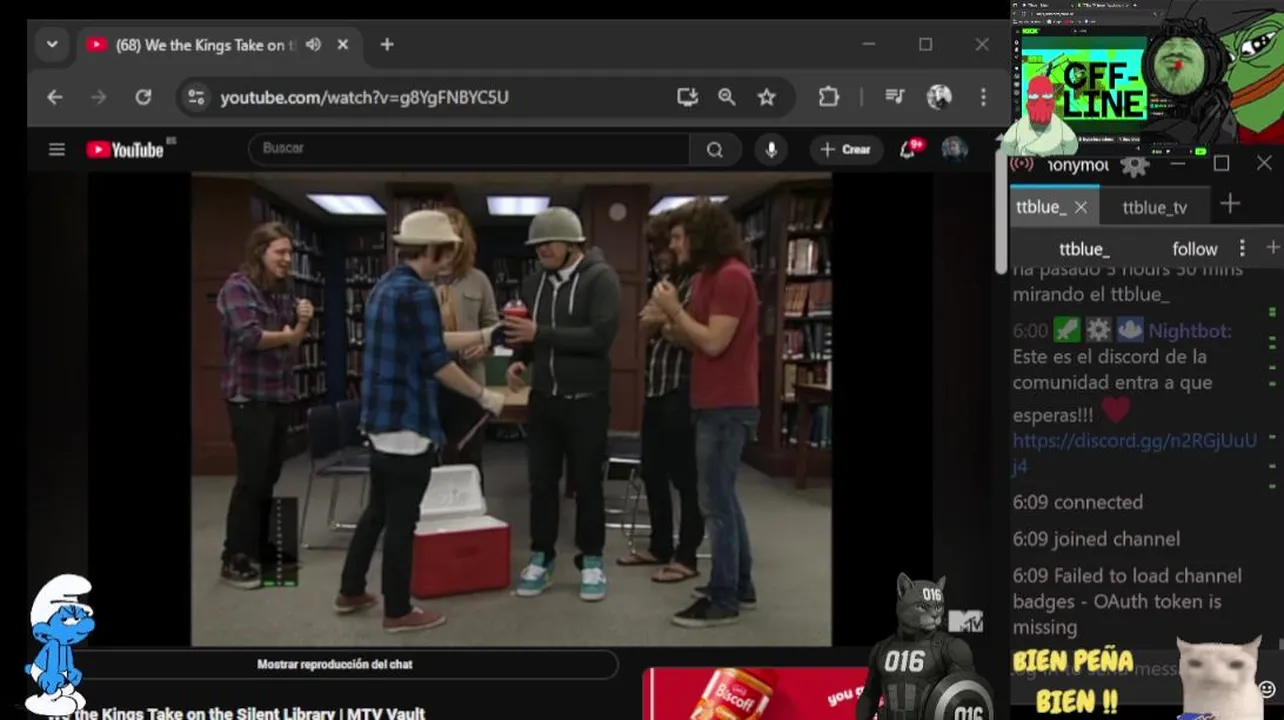Bookmark this page with the star
This screenshot has height=720, width=1284.
point(766,97)
